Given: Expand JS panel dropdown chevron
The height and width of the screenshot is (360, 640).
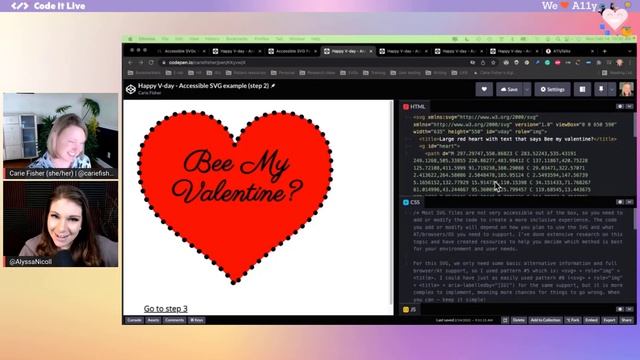Looking at the screenshot, I should pyautogui.click(x=629, y=309).
